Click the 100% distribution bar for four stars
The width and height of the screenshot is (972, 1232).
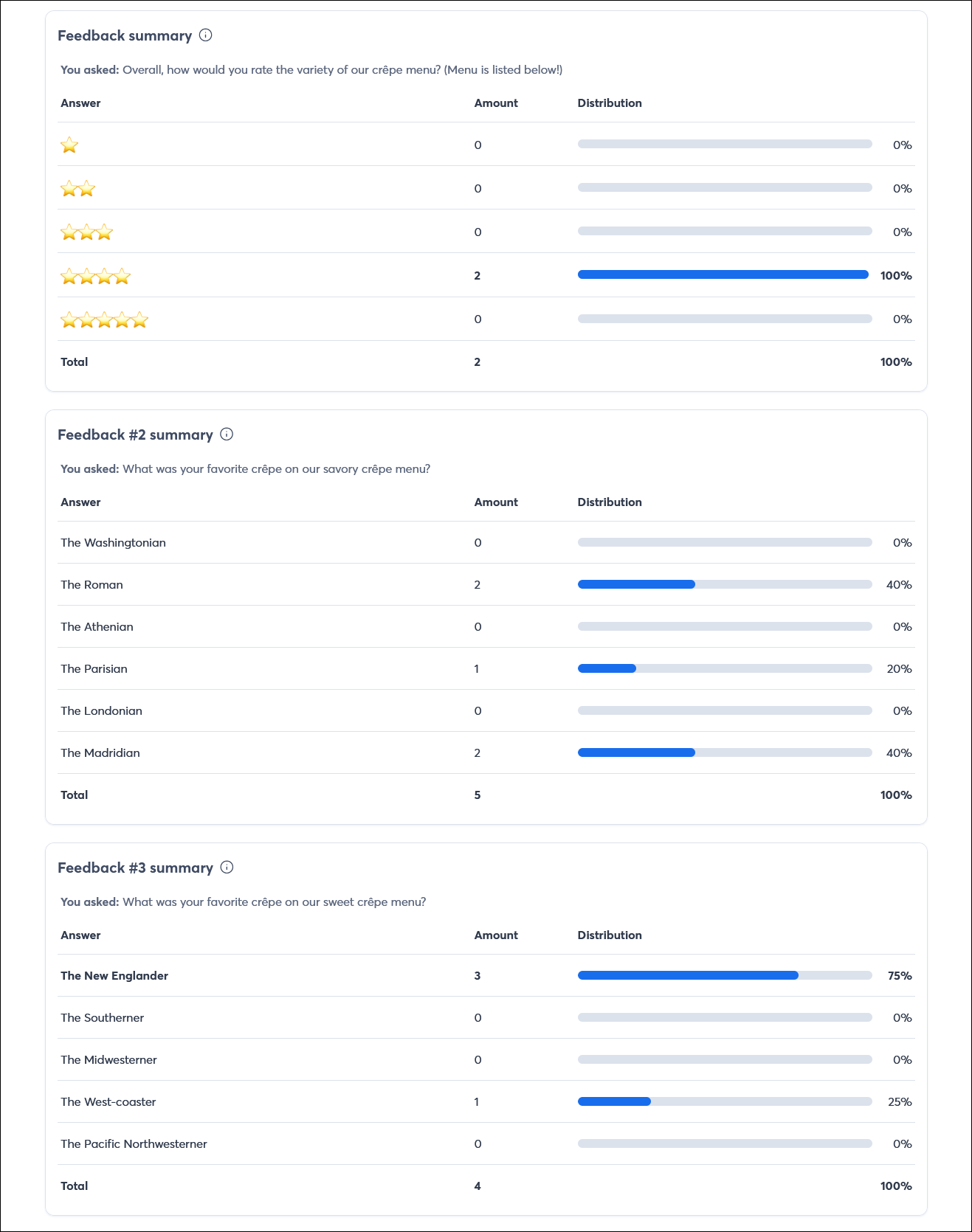tap(723, 274)
